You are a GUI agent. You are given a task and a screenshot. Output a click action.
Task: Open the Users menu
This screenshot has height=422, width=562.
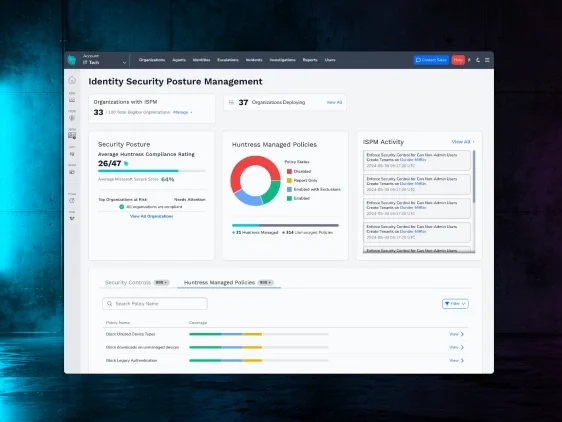[330, 60]
